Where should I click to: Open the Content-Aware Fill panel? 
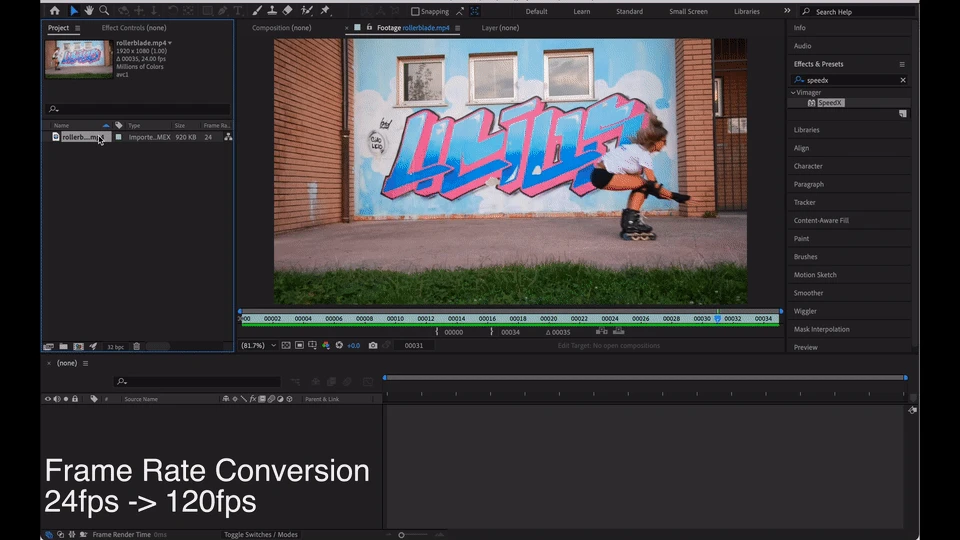pos(821,220)
